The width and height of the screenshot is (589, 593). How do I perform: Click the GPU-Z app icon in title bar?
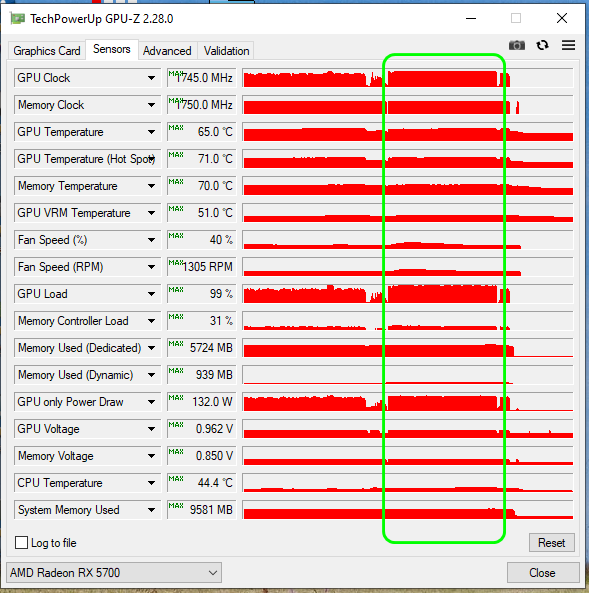[17, 18]
